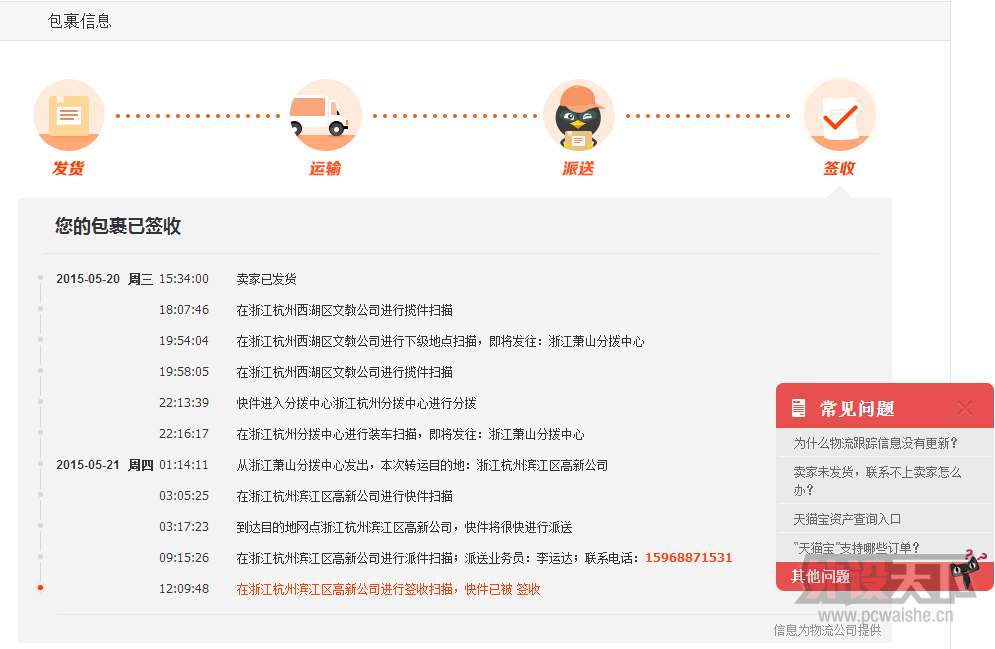
Task: Click the 运输 delivery truck icon
Action: (x=325, y=115)
